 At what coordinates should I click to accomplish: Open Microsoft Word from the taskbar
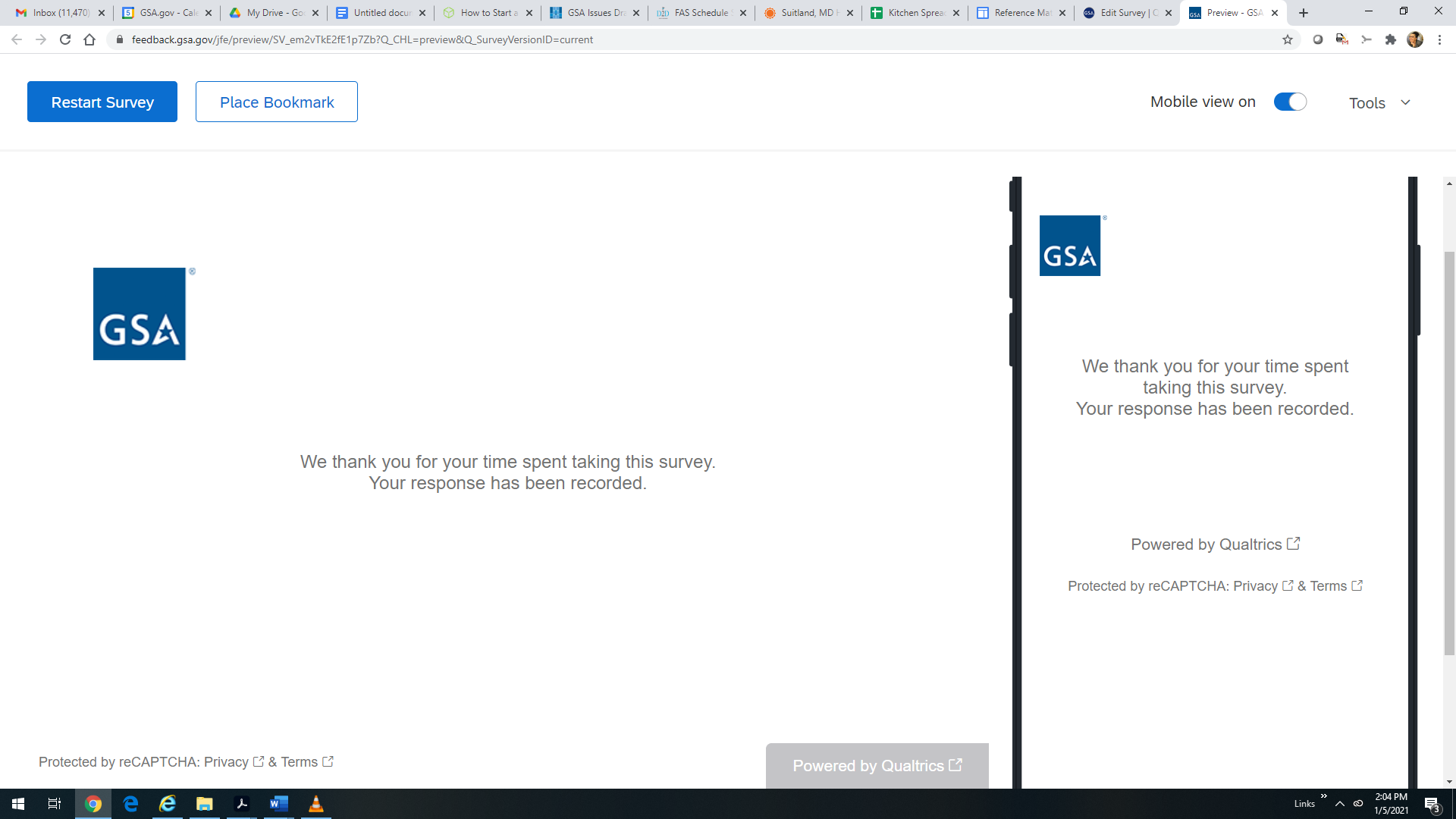(278, 804)
